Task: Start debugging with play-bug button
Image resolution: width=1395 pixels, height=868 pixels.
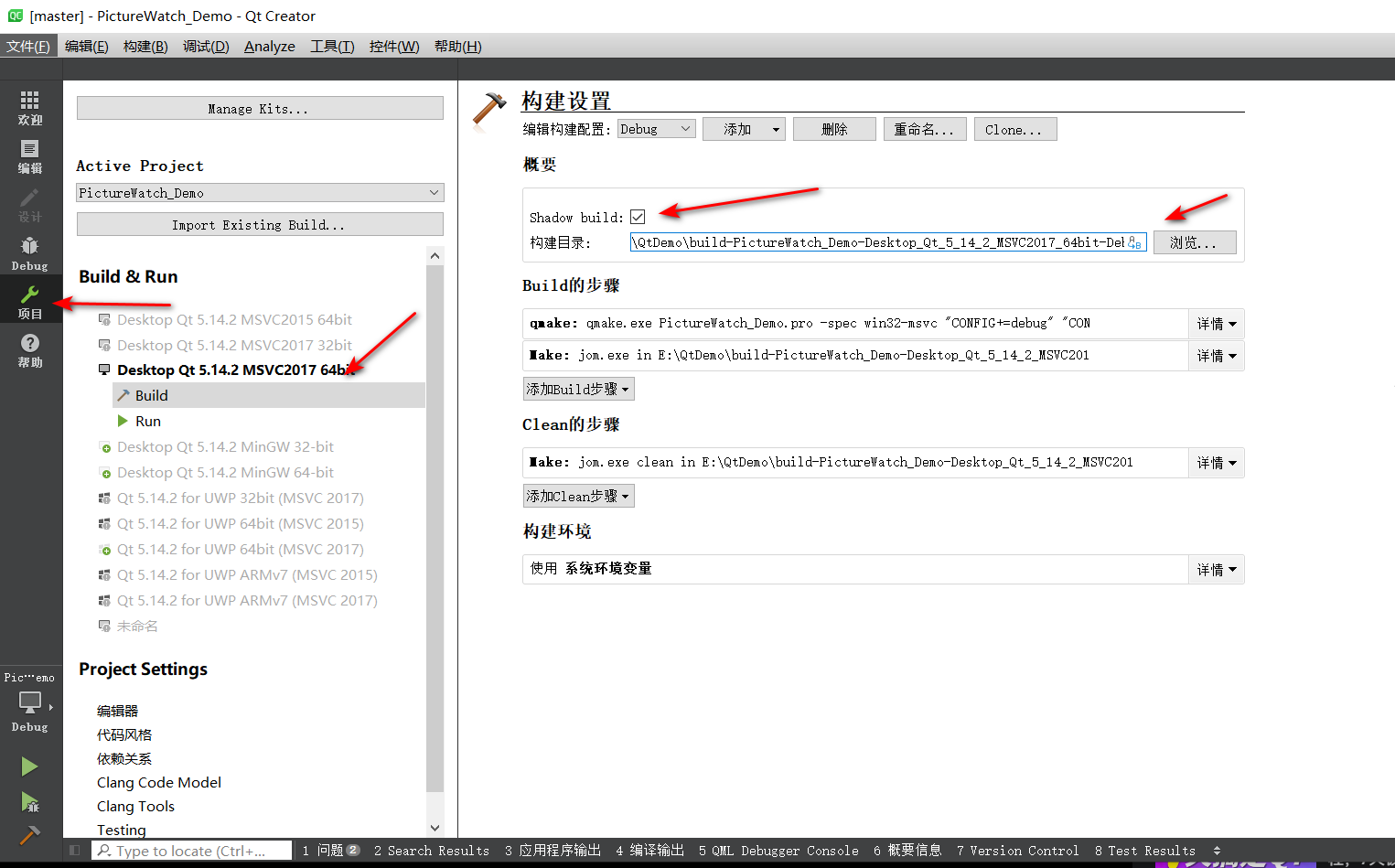Action: click(30, 802)
